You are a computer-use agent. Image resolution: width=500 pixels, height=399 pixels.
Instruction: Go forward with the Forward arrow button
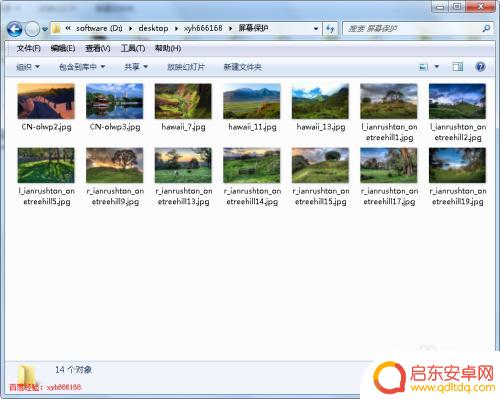click(x=32, y=29)
